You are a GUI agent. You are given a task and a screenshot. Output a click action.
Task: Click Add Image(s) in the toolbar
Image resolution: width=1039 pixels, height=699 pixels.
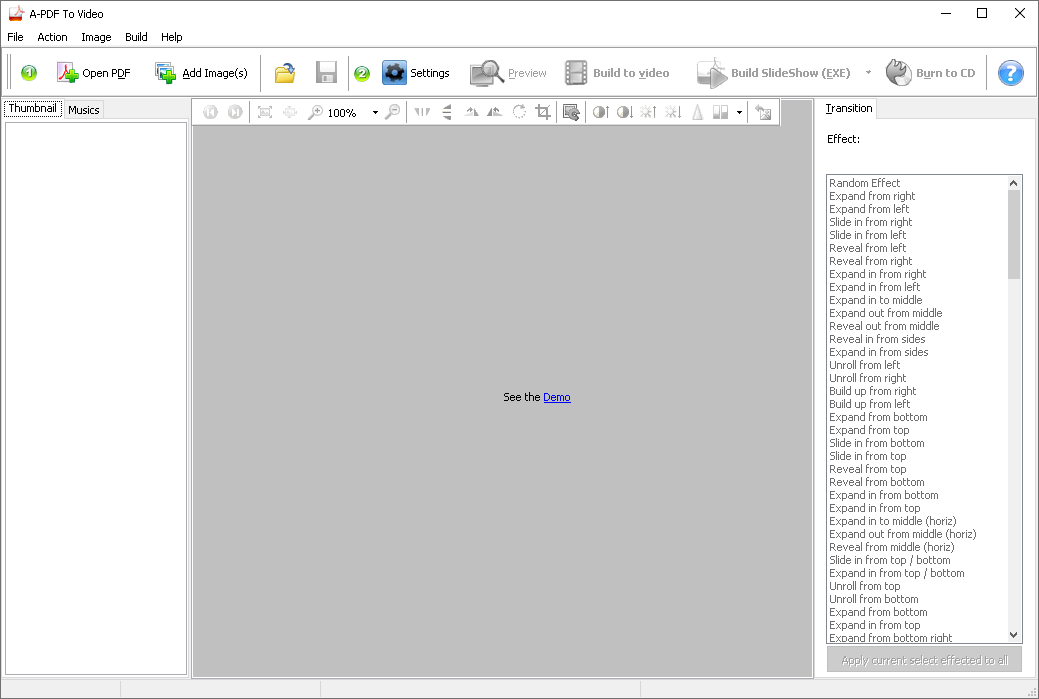[x=201, y=73]
